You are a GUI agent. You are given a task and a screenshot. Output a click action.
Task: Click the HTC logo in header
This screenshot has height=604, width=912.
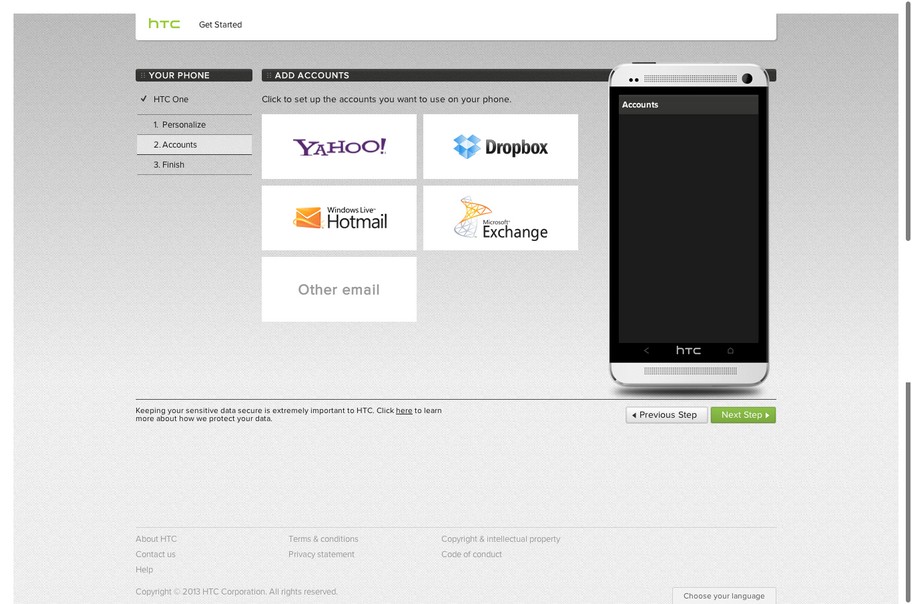pyautogui.click(x=164, y=24)
